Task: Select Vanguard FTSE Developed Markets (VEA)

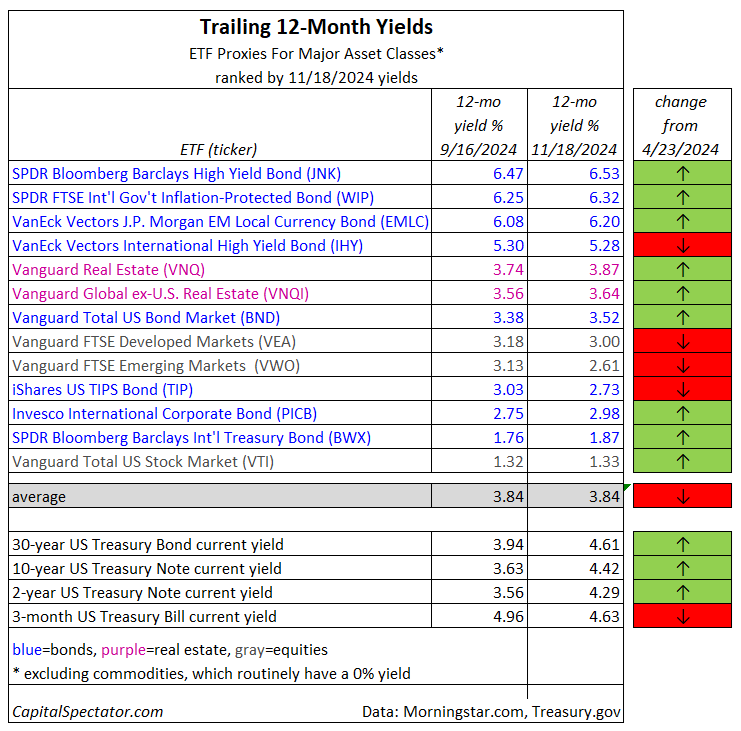Action: 154,342
